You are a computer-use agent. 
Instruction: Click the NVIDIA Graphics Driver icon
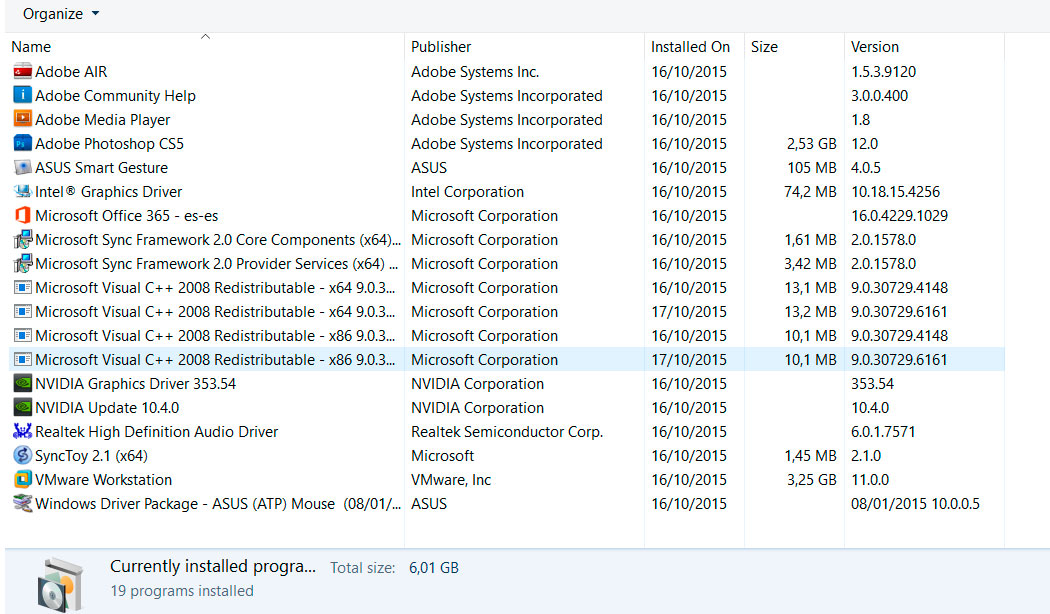coord(22,384)
